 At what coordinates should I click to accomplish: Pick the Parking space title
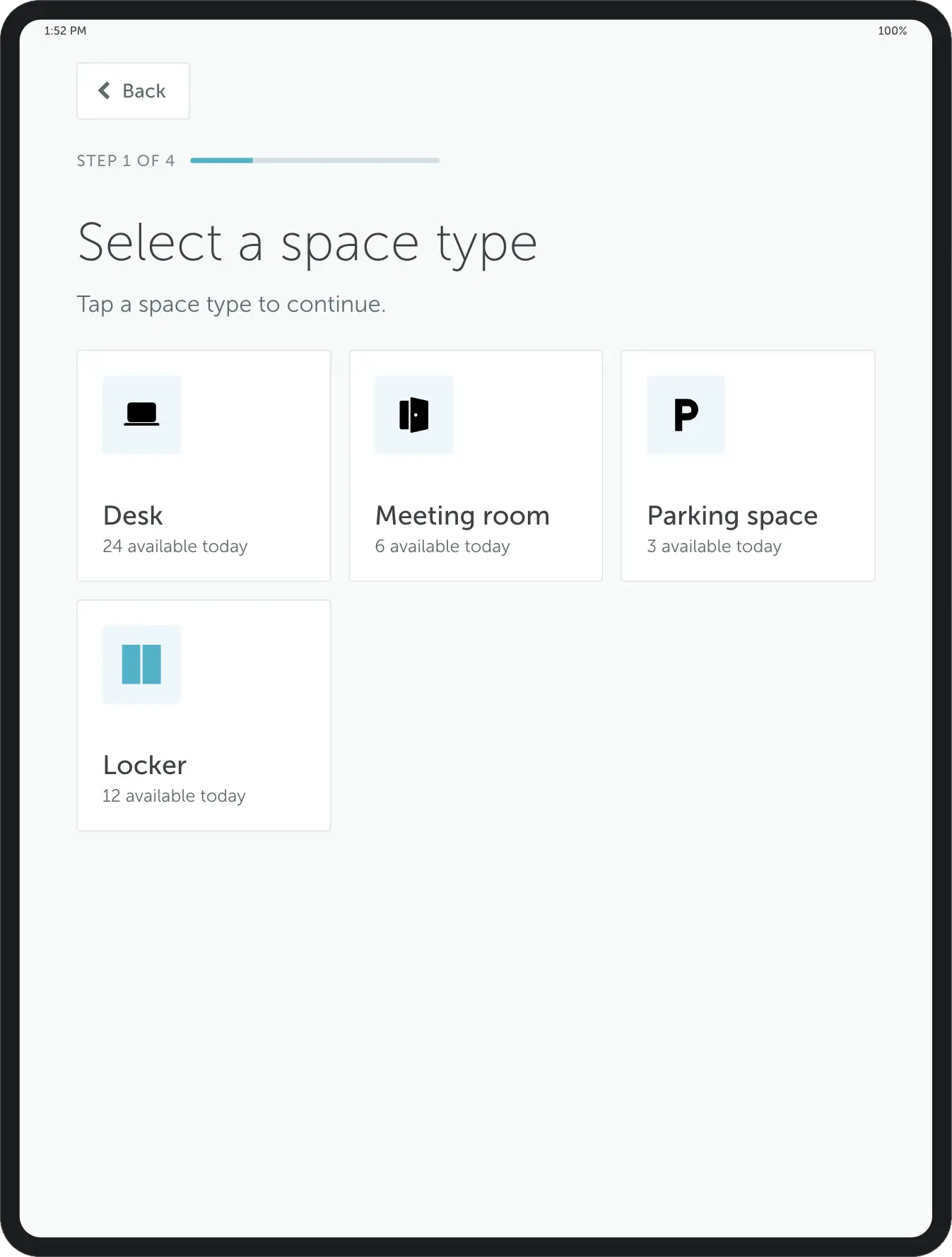click(x=732, y=516)
